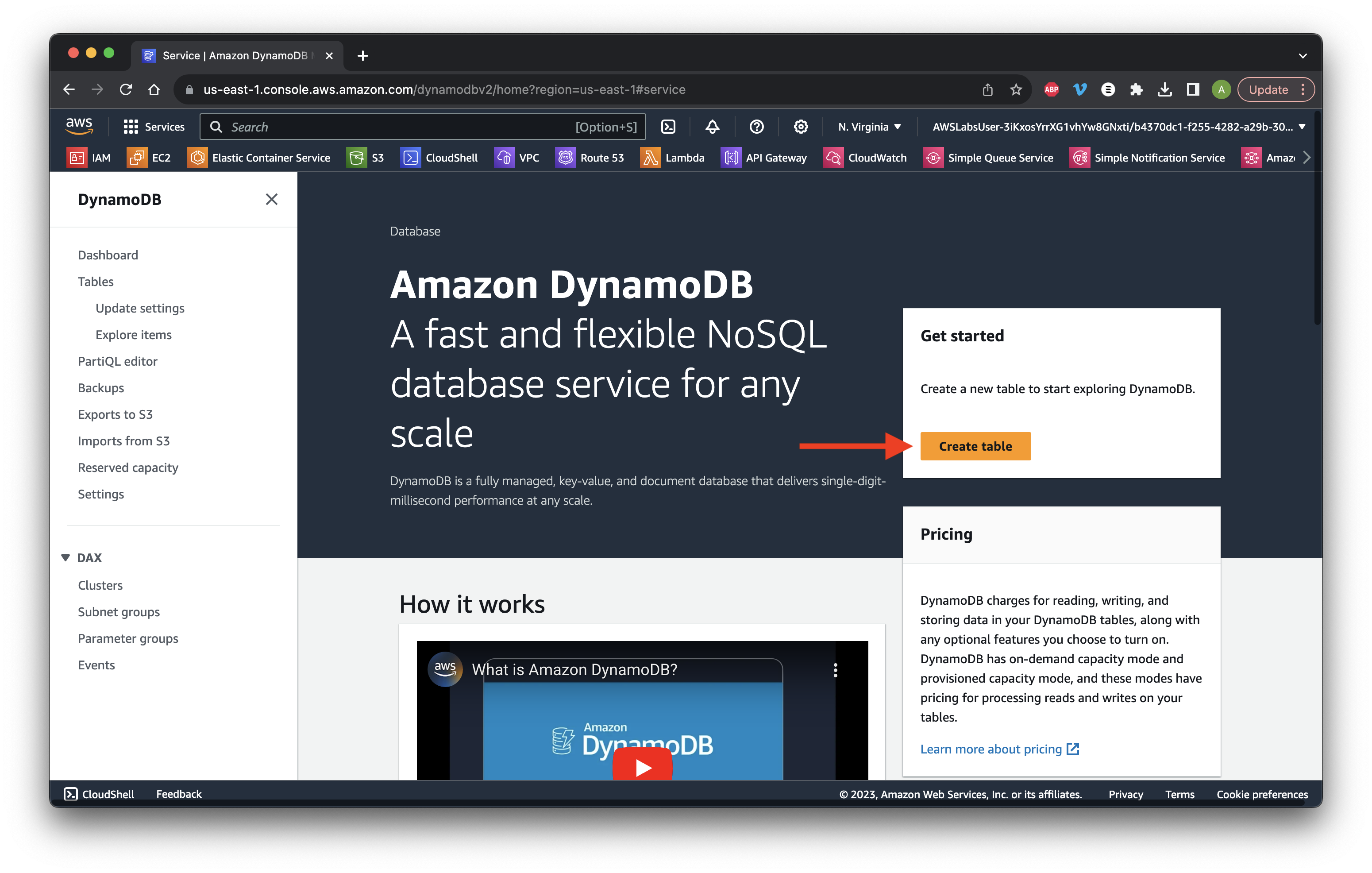Open Tables in DynamoDB sidebar
The image size is (1372, 873).
click(96, 281)
